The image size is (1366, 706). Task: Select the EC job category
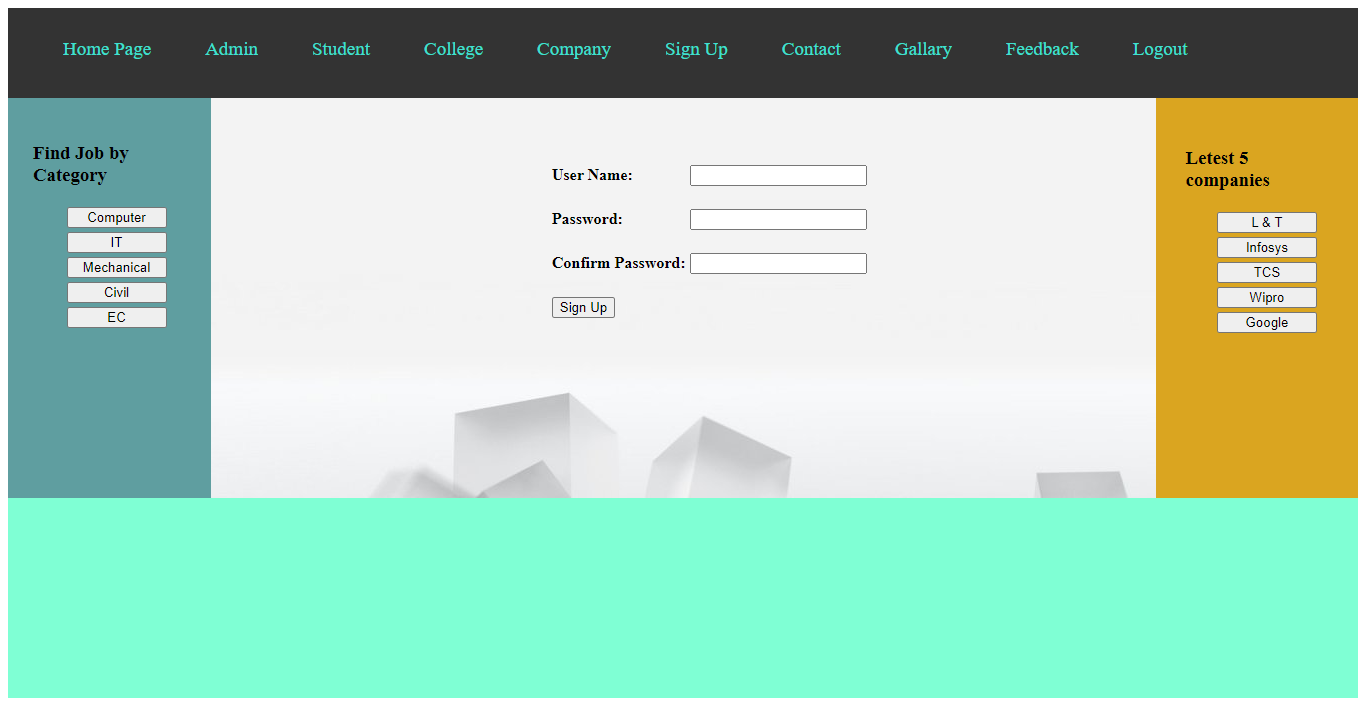tap(117, 317)
